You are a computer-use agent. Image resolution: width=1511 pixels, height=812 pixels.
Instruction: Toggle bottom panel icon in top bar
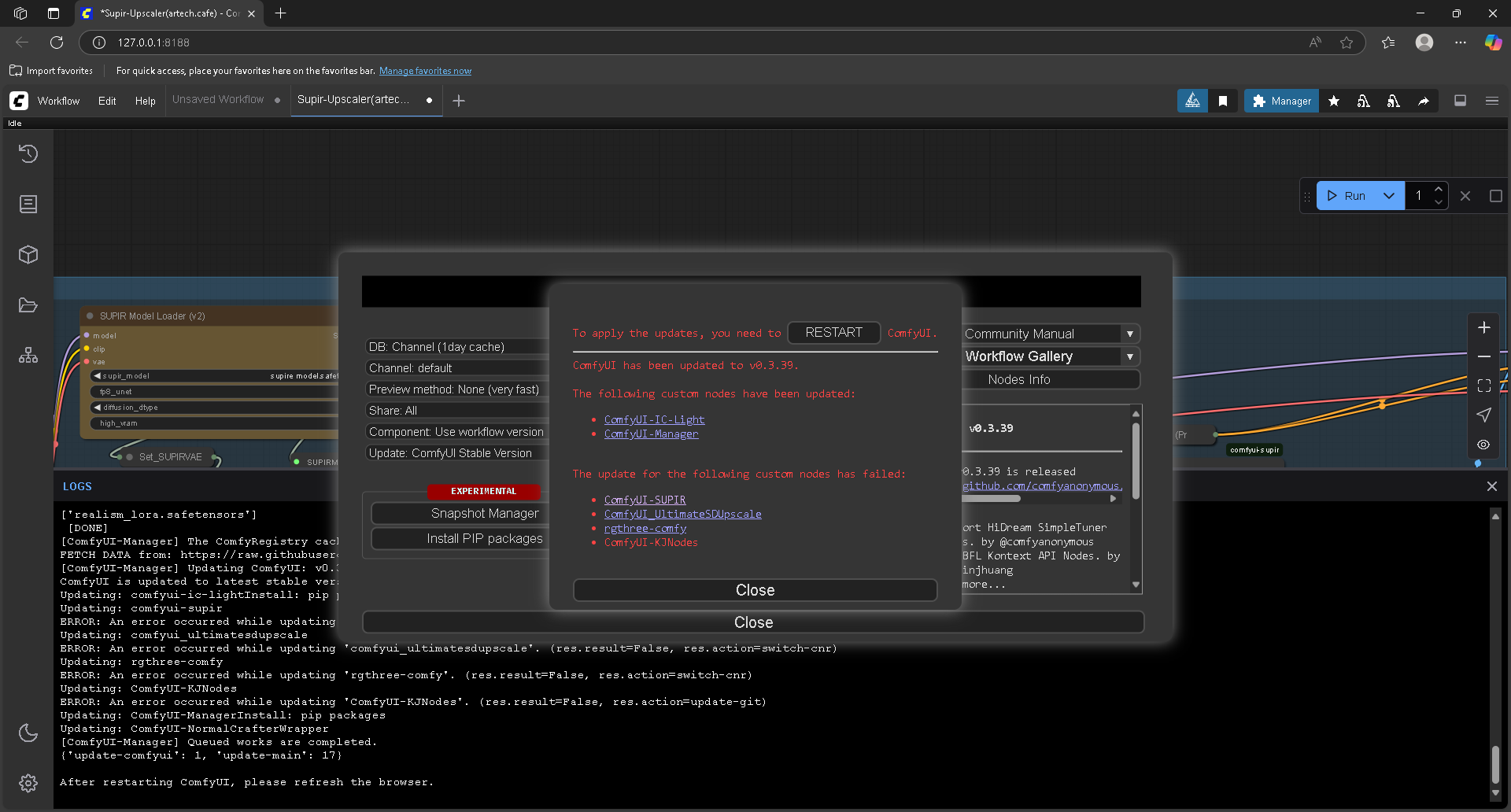coord(1460,101)
